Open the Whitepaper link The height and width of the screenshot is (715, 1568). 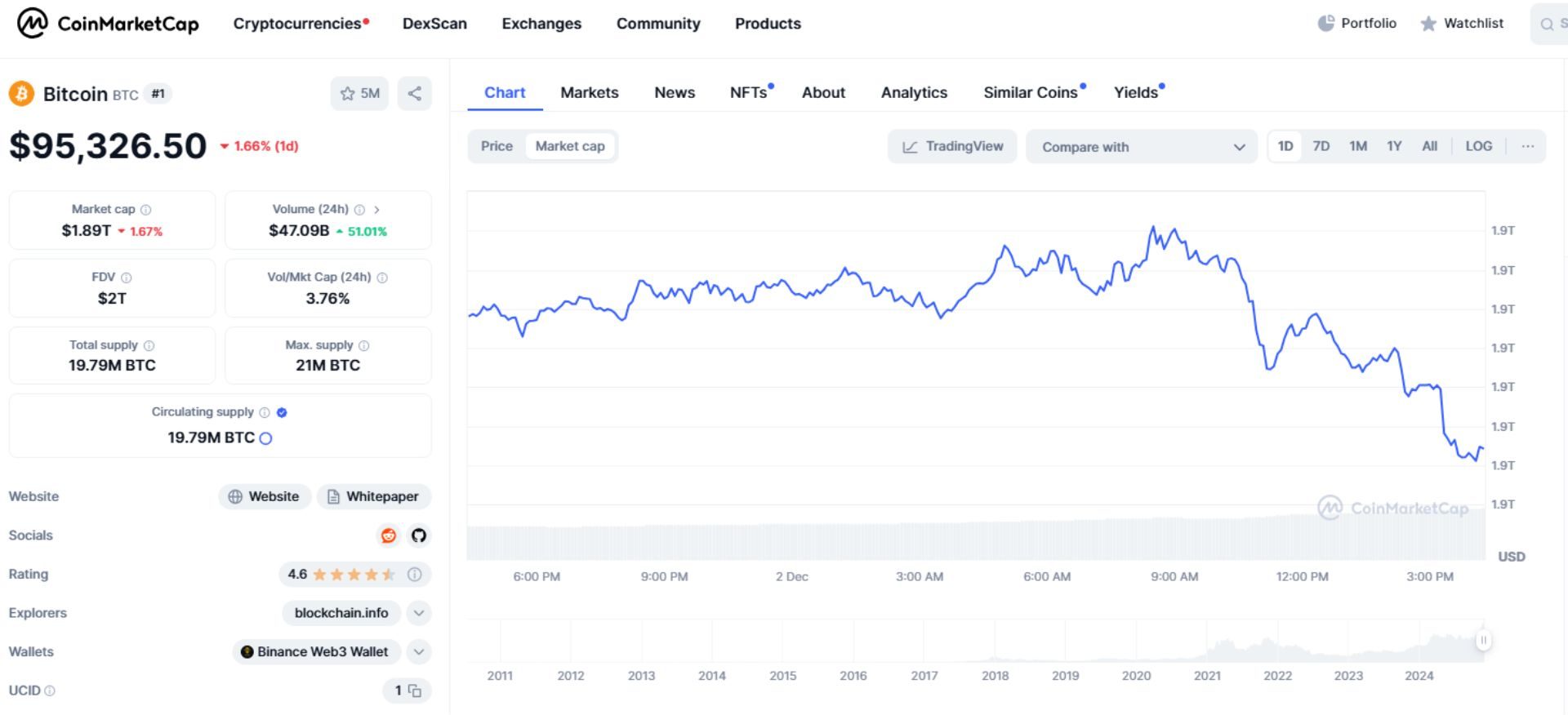pyautogui.click(x=373, y=496)
